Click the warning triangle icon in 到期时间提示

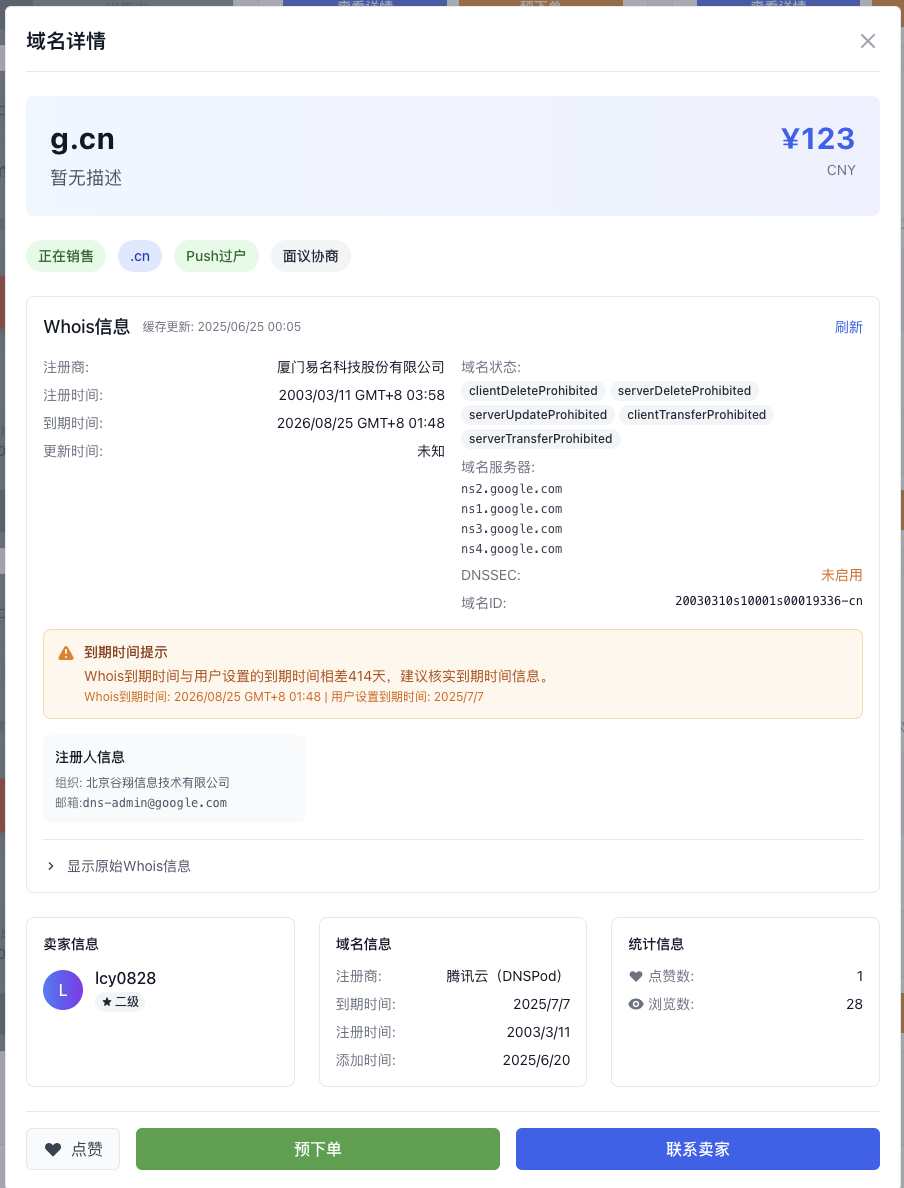[66, 653]
